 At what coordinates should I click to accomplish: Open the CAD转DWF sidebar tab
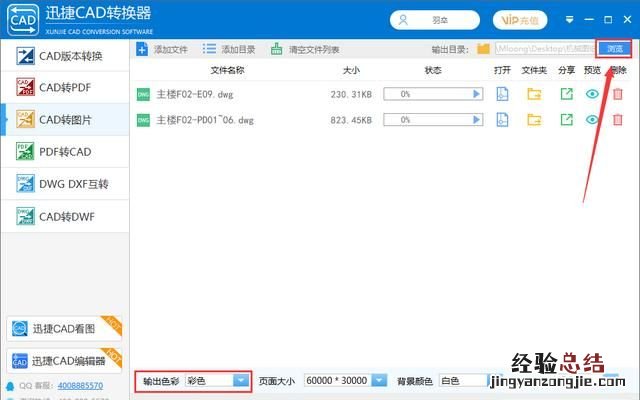click(65, 216)
